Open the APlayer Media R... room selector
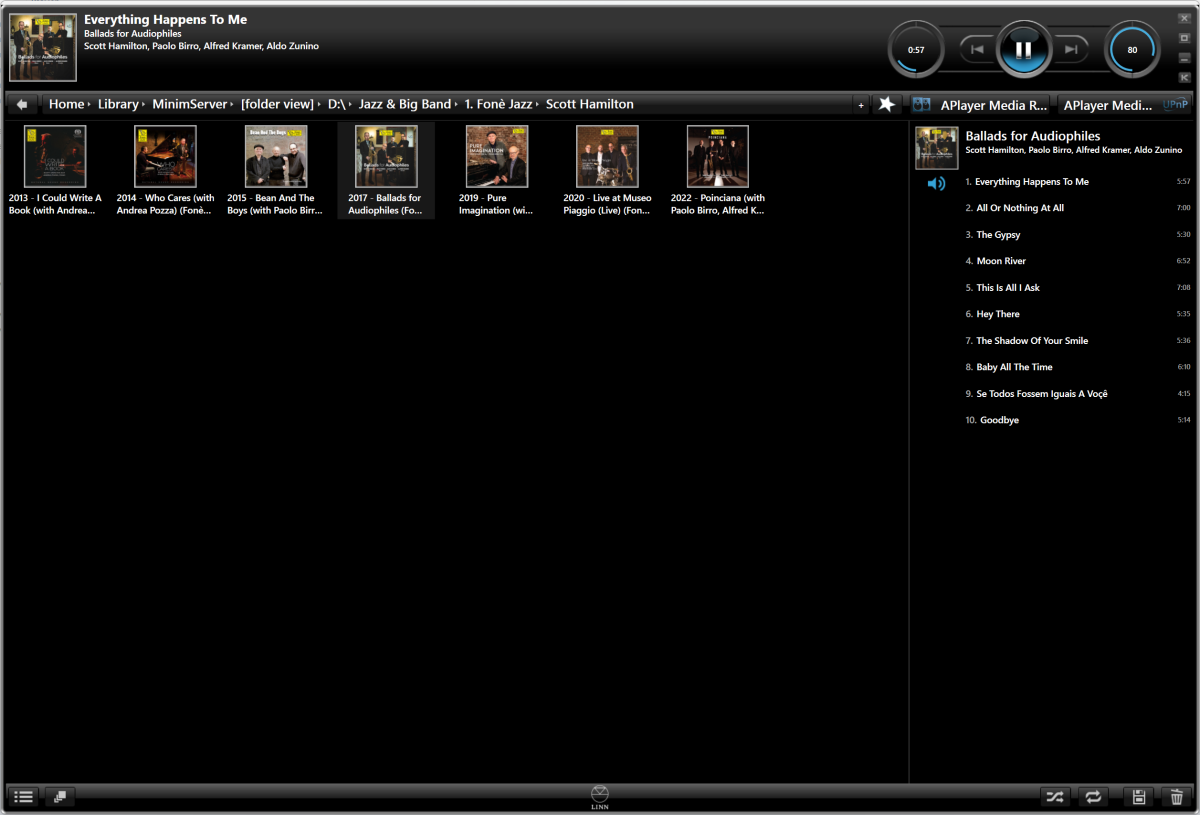Image resolution: width=1200 pixels, height=815 pixels. point(980,104)
